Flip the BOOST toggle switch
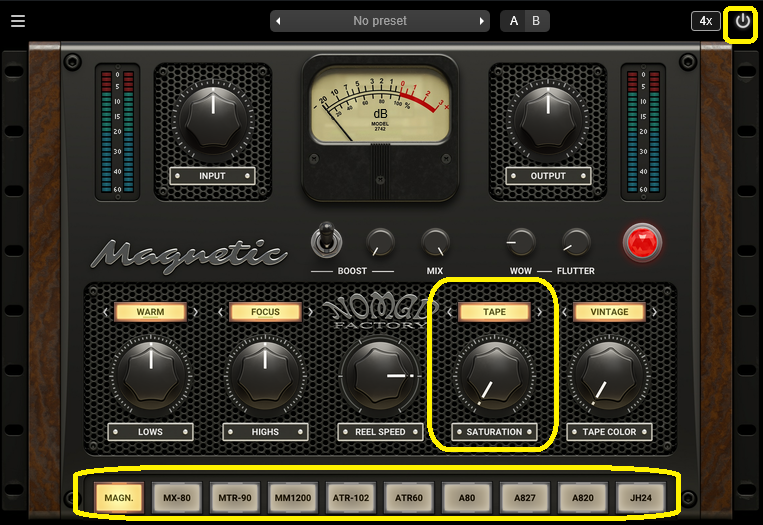 pyautogui.click(x=326, y=240)
